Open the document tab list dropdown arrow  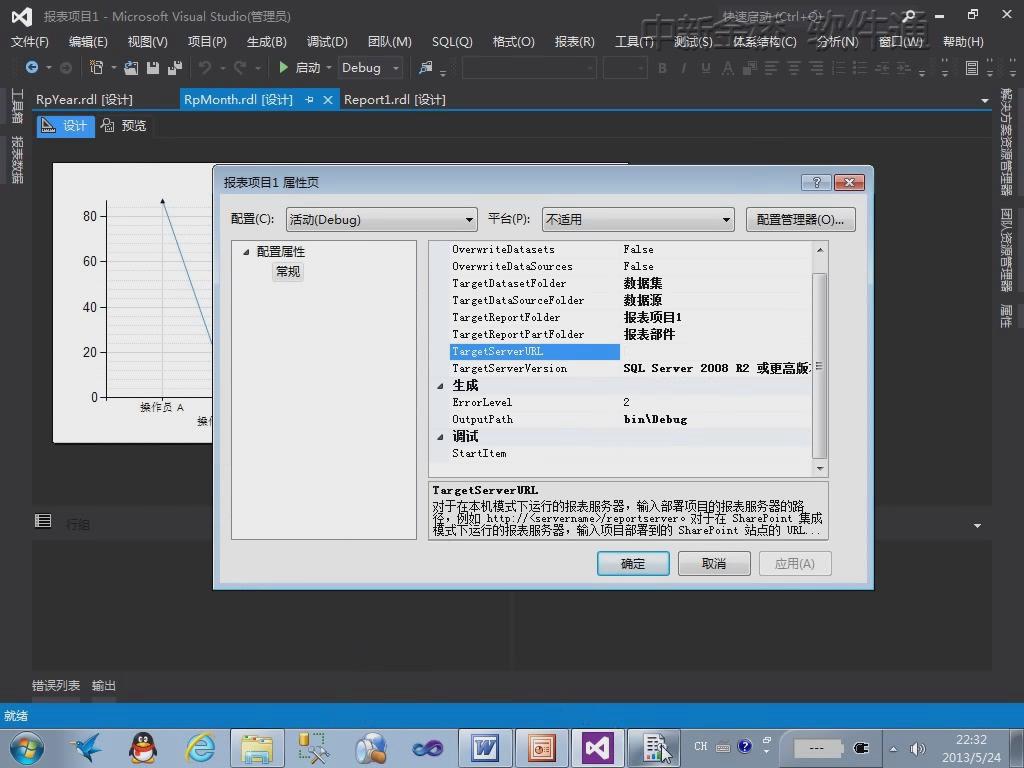pyautogui.click(x=985, y=101)
